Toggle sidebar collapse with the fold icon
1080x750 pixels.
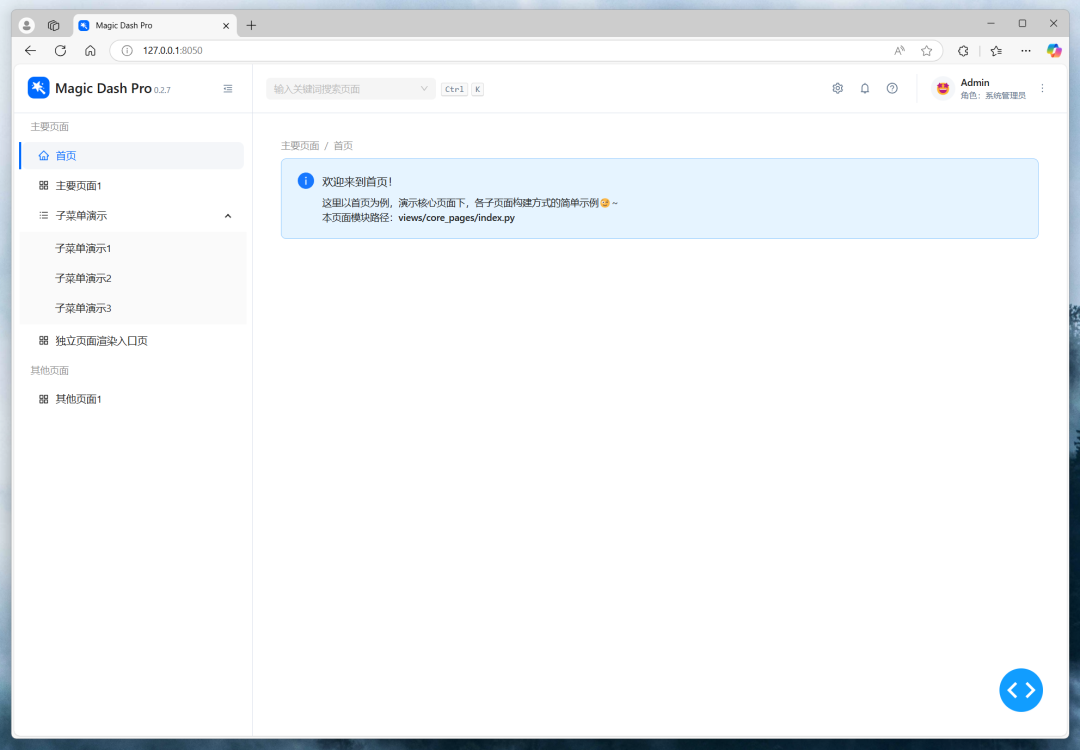[228, 88]
